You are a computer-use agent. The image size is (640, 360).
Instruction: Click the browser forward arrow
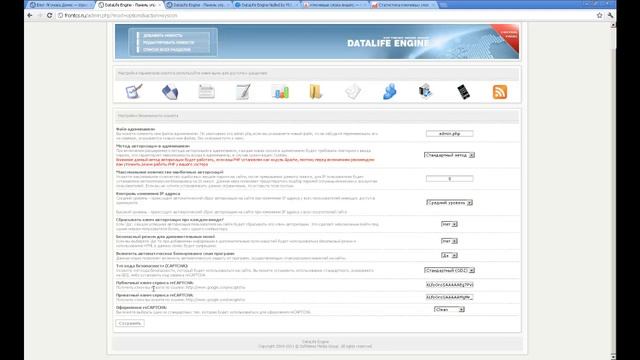coord(40,15)
